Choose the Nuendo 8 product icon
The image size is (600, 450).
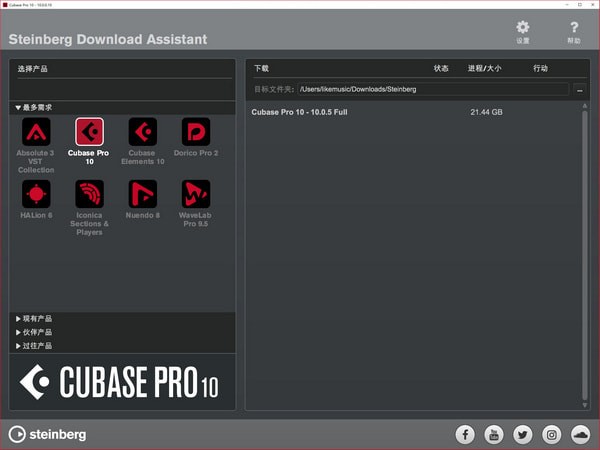142,194
